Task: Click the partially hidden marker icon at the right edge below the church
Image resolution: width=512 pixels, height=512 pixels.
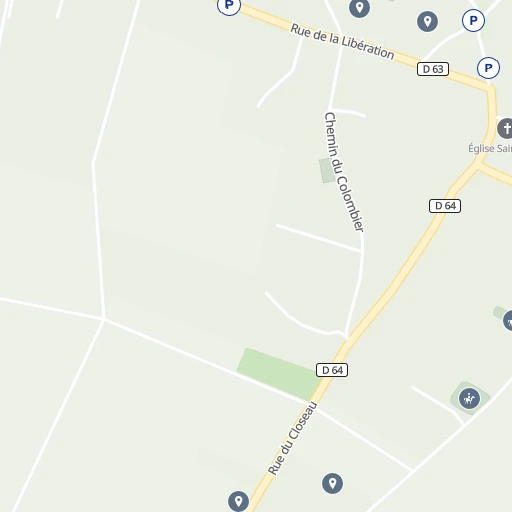Action: [508, 320]
